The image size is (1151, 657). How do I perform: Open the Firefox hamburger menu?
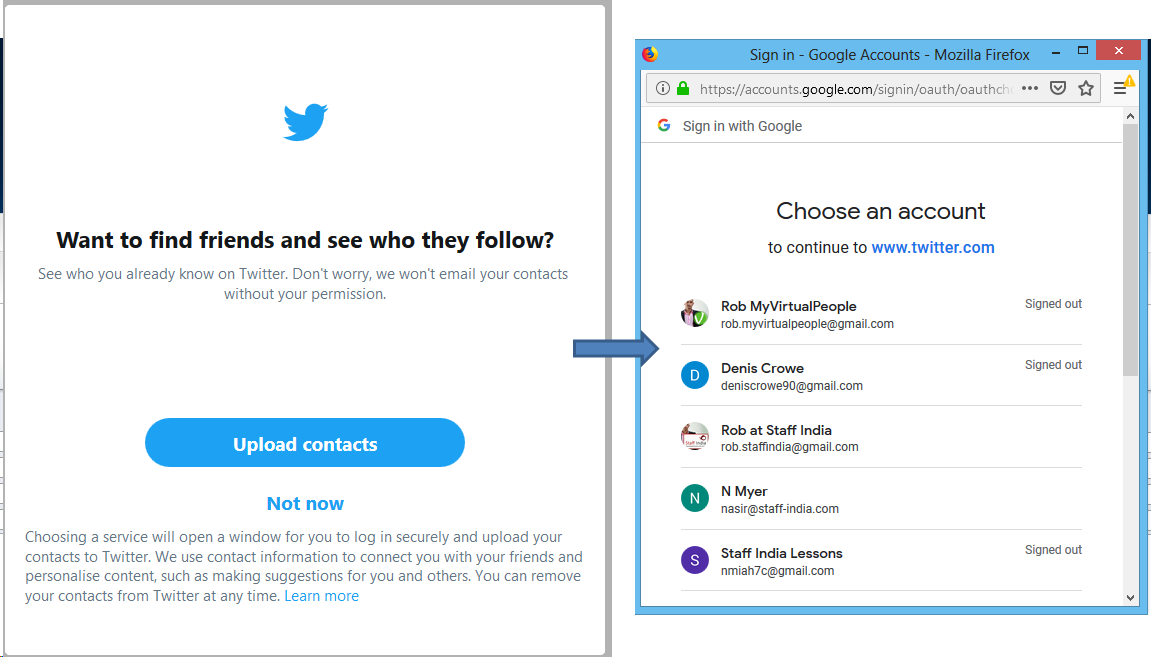coord(1120,89)
